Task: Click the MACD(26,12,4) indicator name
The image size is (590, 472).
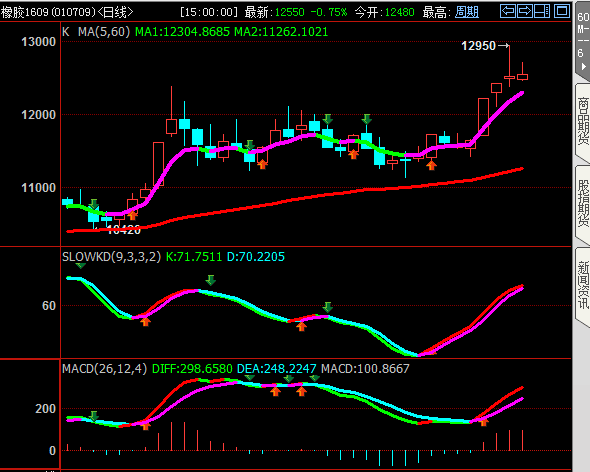Action: click(104, 368)
